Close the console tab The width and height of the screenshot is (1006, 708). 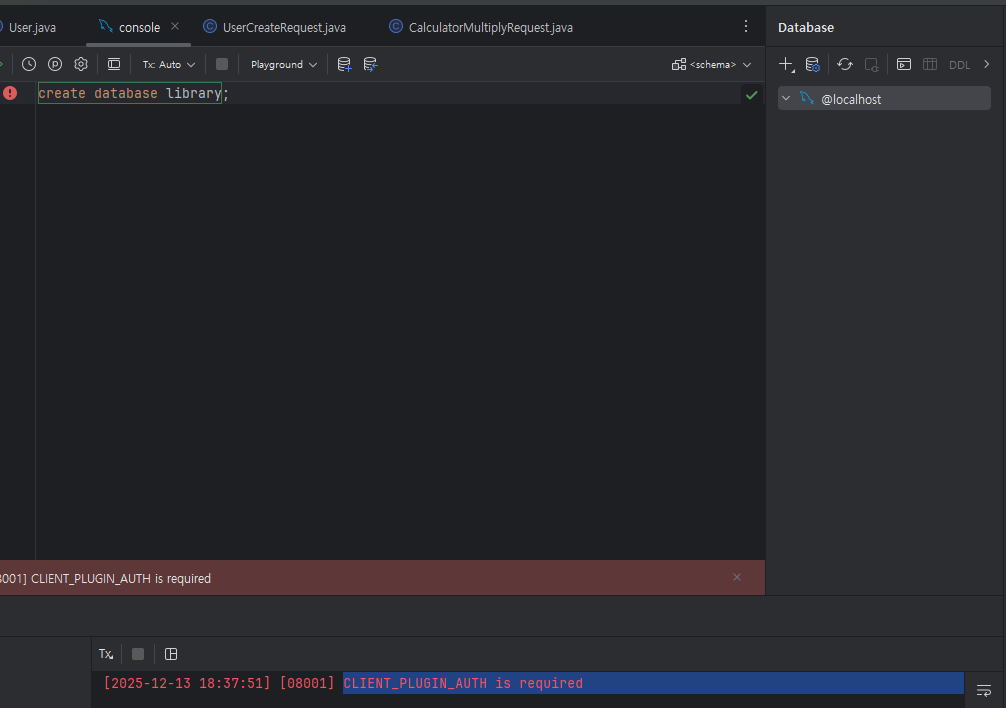pyautogui.click(x=175, y=27)
